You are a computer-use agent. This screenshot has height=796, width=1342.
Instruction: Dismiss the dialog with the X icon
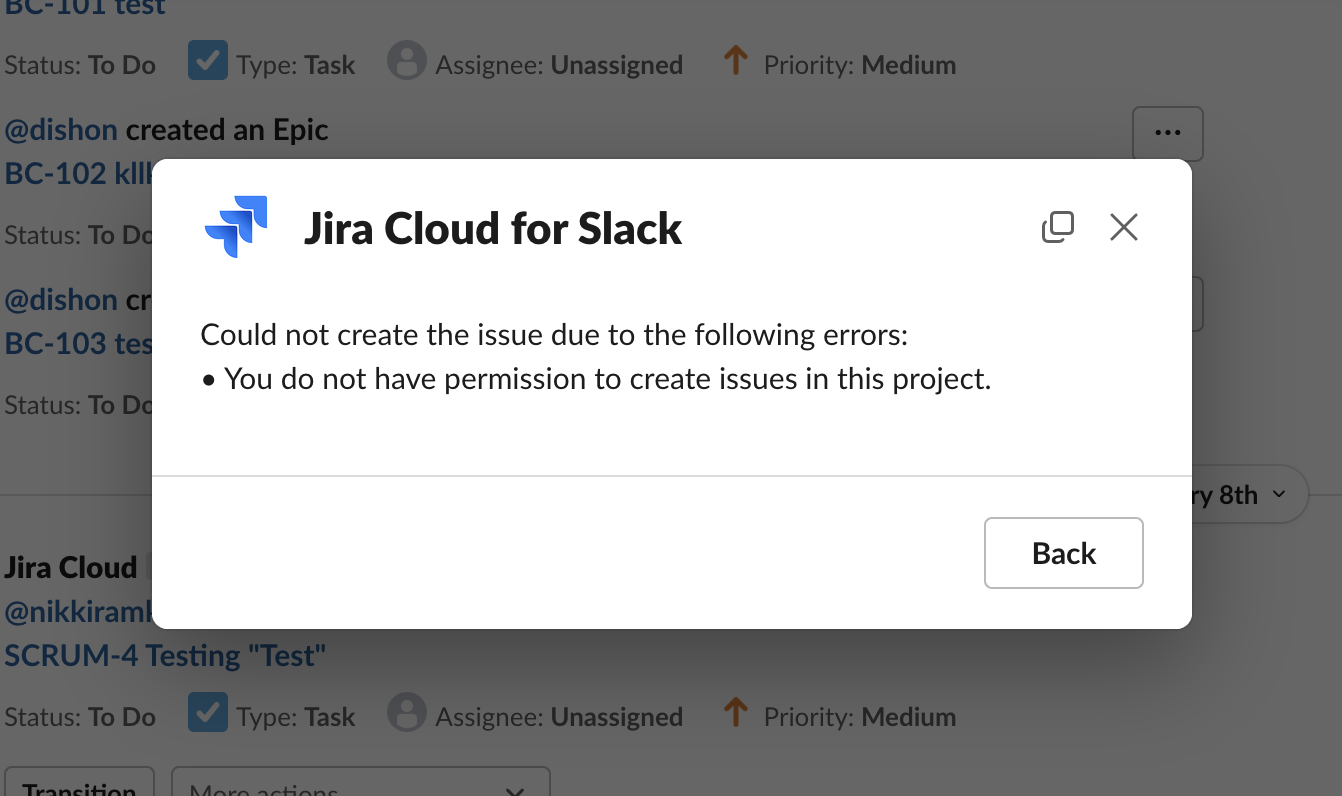(x=1123, y=227)
